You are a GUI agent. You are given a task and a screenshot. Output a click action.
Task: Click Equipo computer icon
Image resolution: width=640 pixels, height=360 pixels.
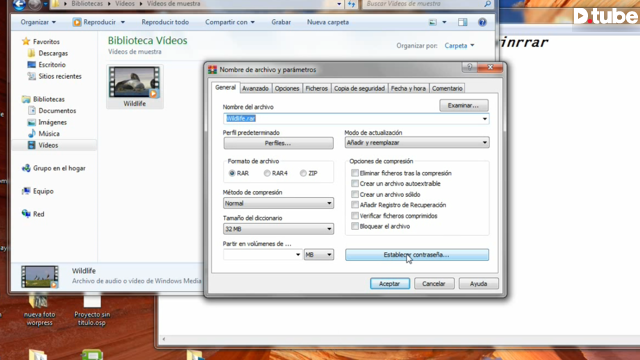[x=26, y=191]
